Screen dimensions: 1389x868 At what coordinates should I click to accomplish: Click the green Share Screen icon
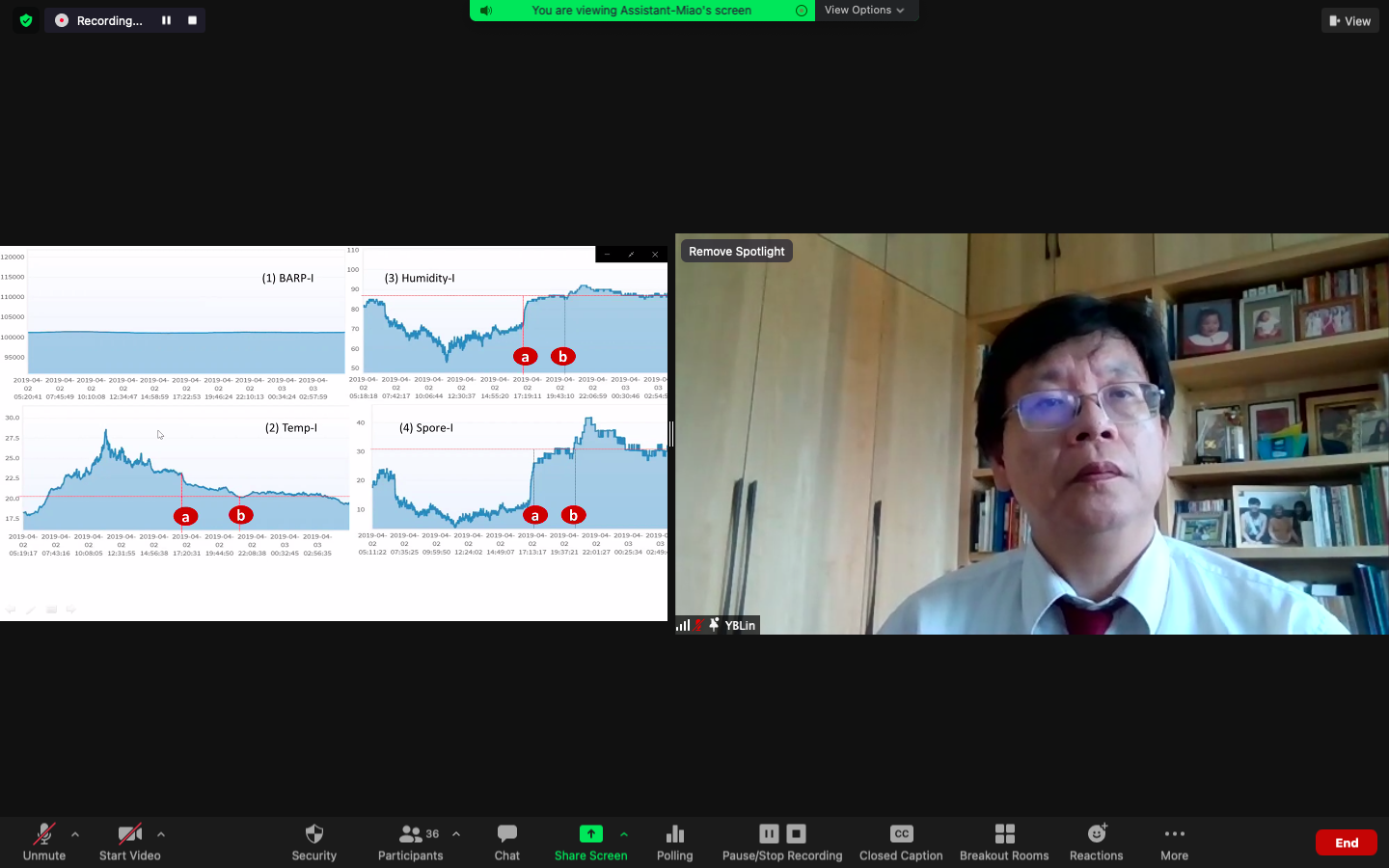pos(590,834)
